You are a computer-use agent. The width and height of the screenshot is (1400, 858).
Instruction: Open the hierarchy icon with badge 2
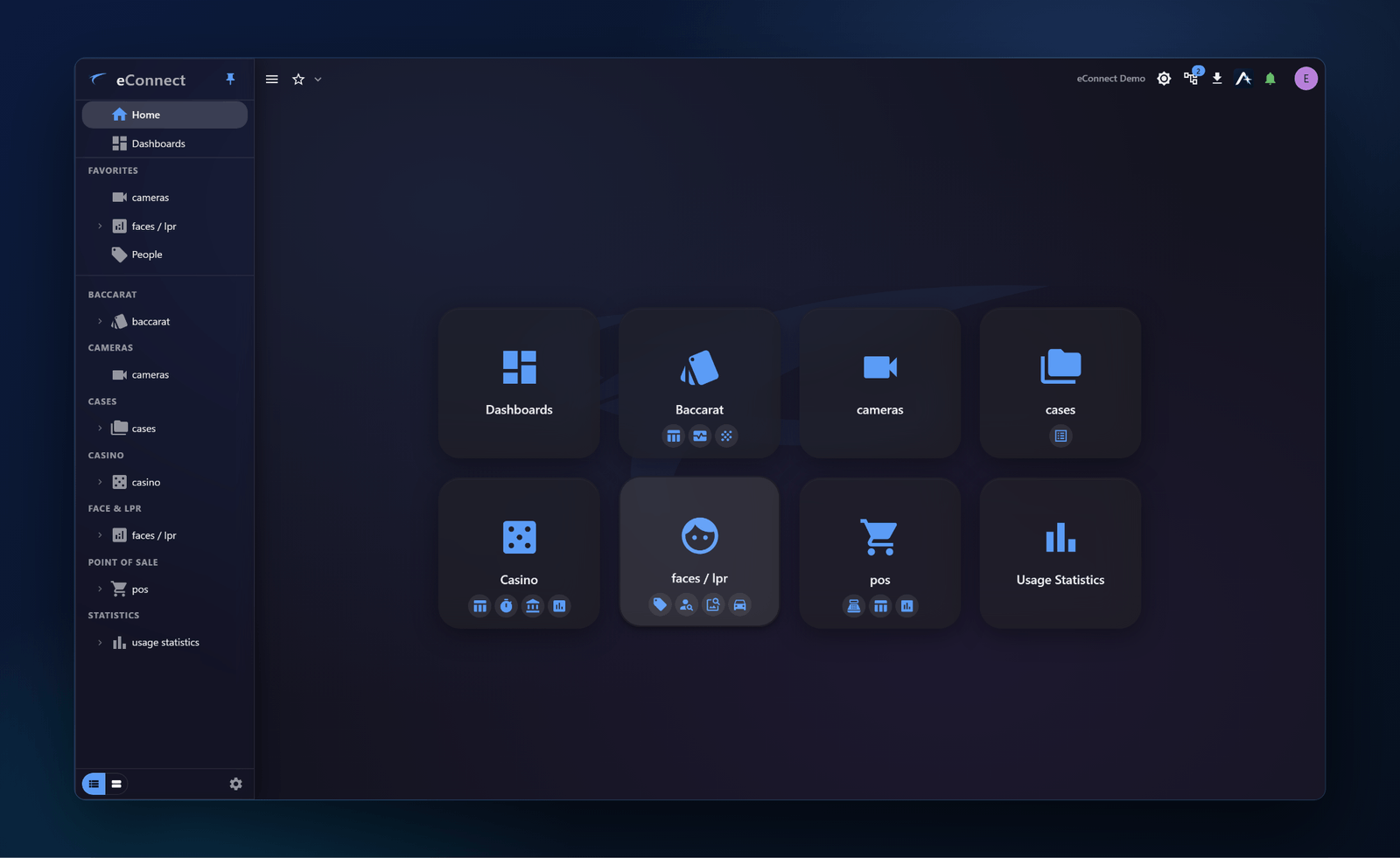point(1192,77)
